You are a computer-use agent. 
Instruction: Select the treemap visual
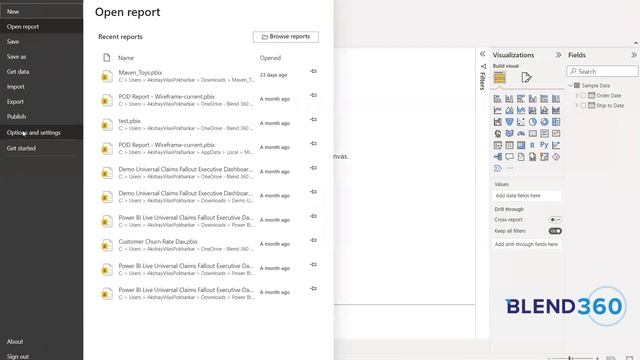[x=556, y=122]
